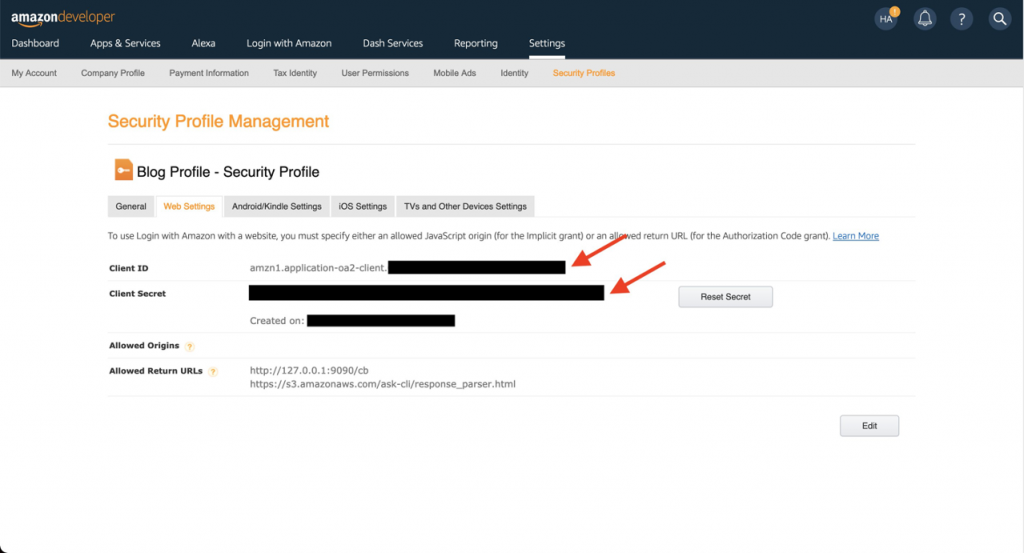Click the Client ID label
This screenshot has height=553, width=1024.
pyautogui.click(x=129, y=268)
